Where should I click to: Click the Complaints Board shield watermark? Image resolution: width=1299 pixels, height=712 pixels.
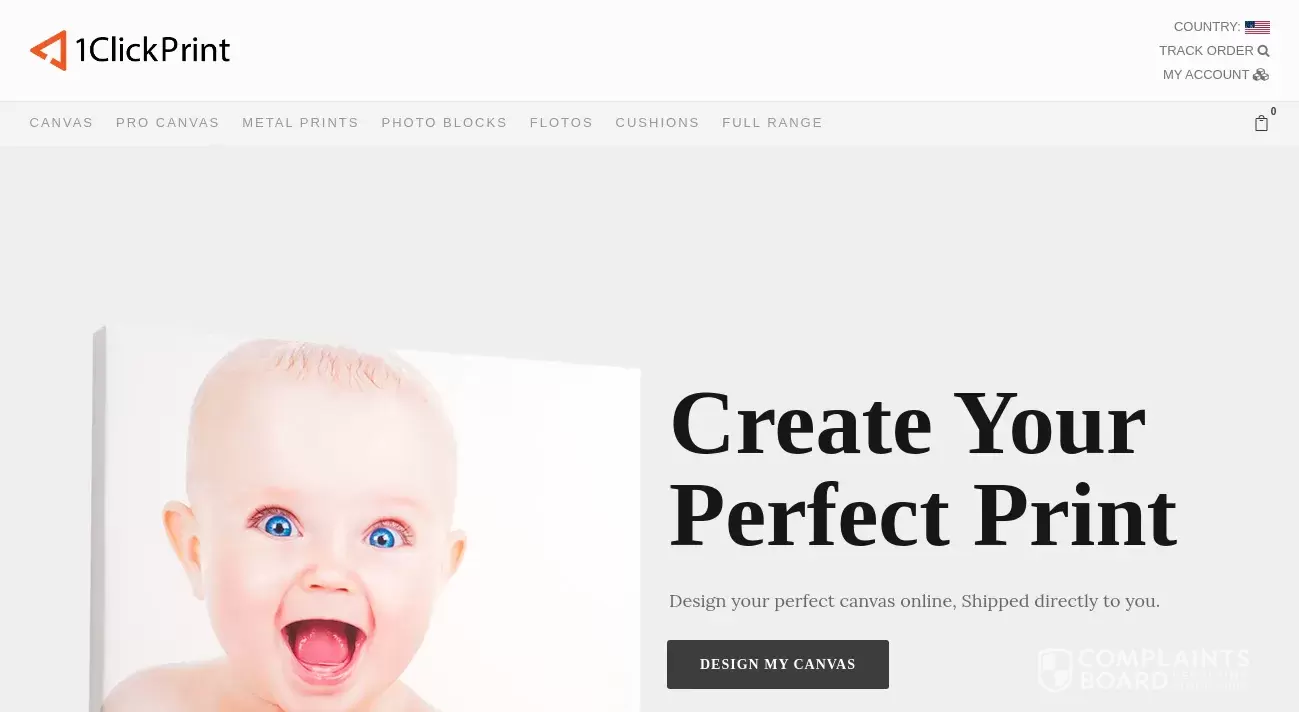point(1055,670)
